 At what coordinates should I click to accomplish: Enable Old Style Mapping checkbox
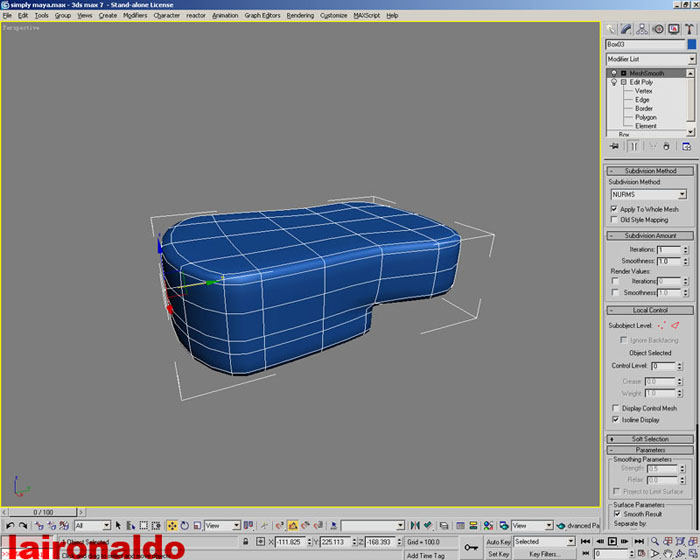tap(614, 219)
